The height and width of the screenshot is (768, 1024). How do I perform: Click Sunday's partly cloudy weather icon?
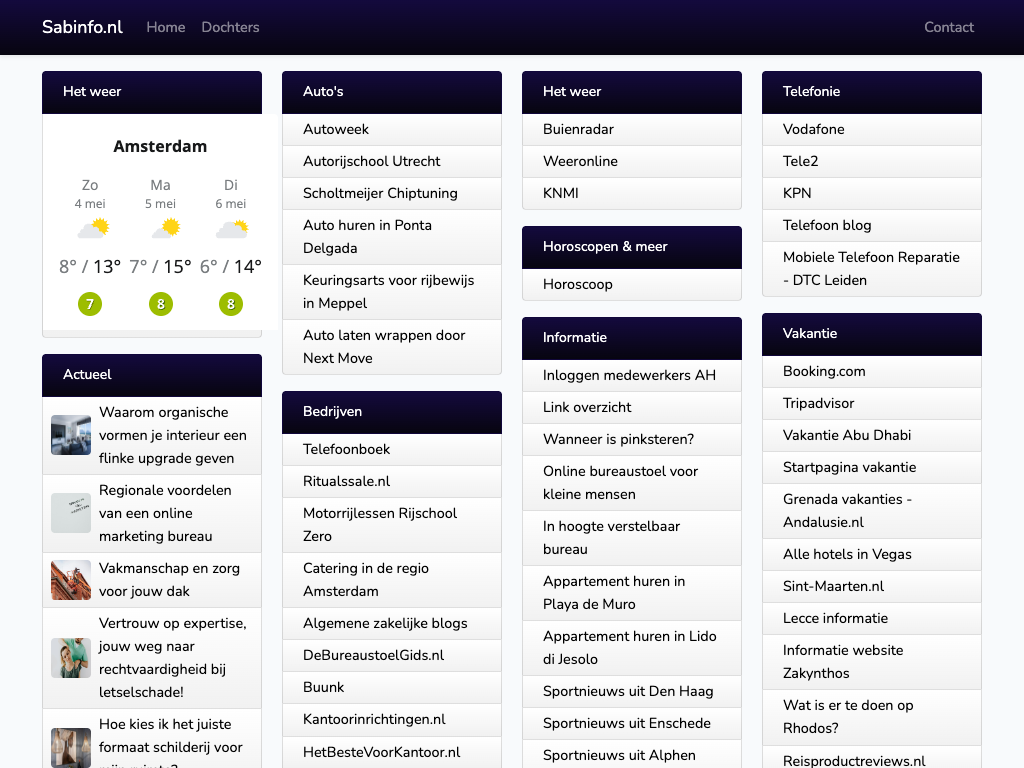pos(92,229)
